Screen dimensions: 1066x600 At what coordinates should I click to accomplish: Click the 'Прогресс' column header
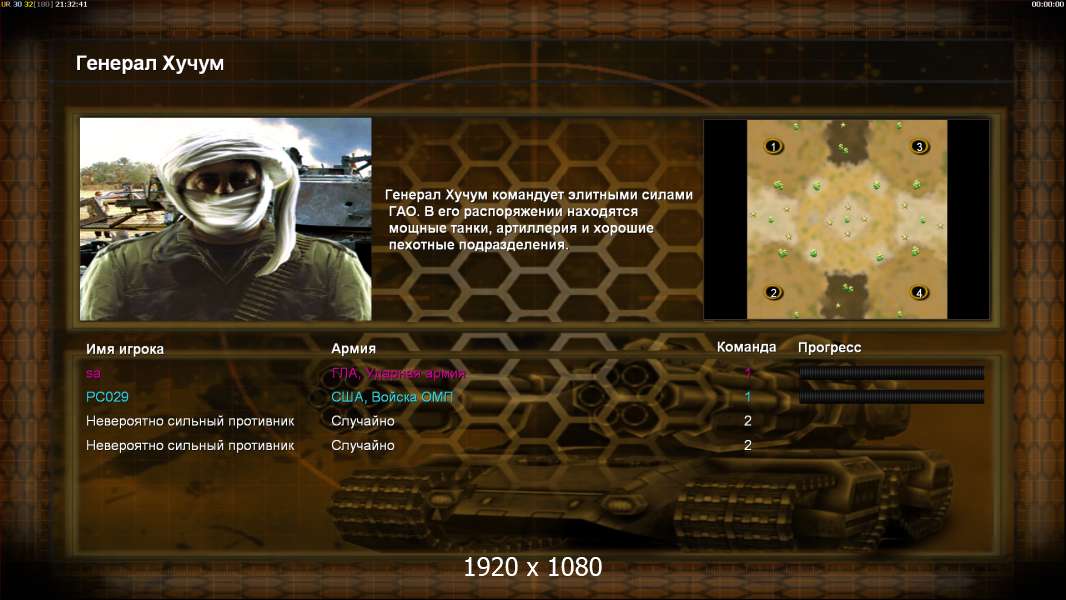(x=829, y=347)
